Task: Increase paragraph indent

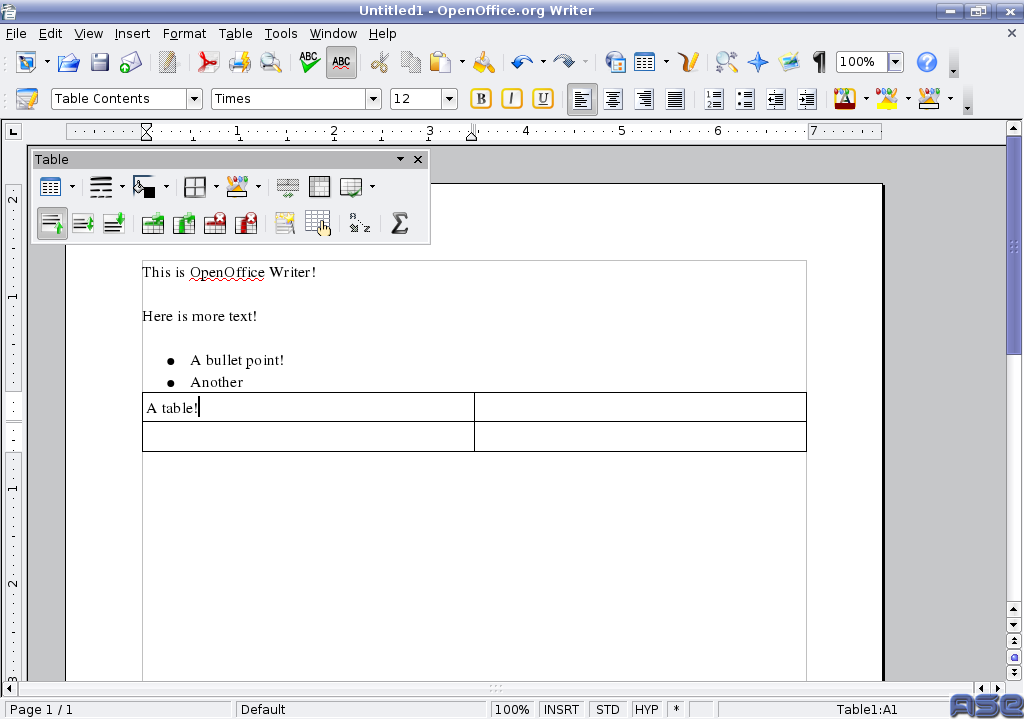Action: click(x=807, y=99)
